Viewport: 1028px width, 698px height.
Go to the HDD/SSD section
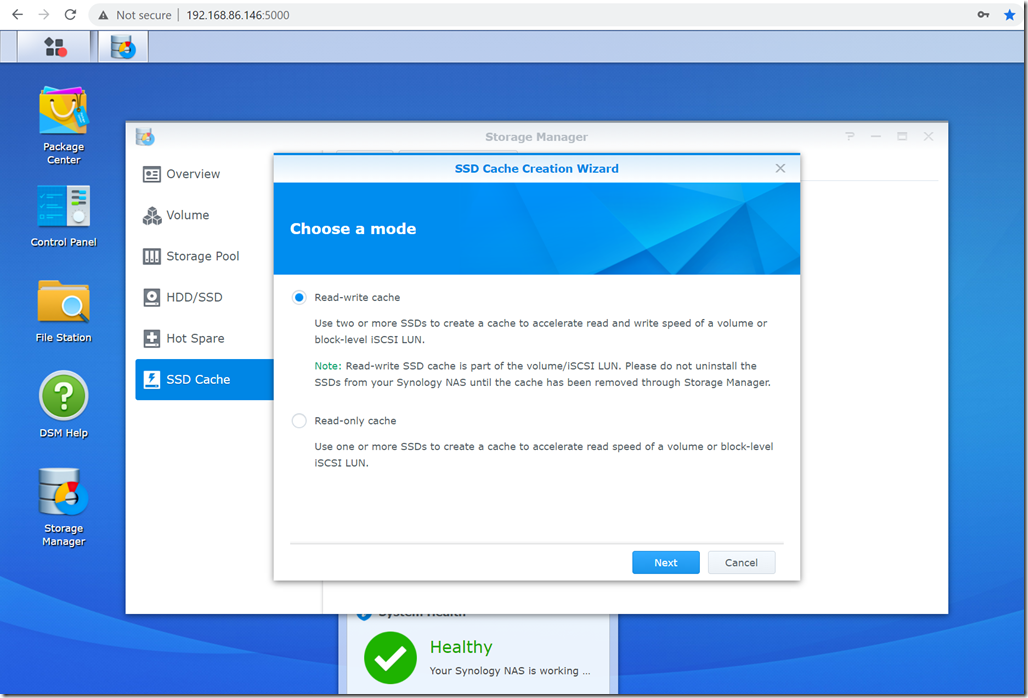pos(205,298)
